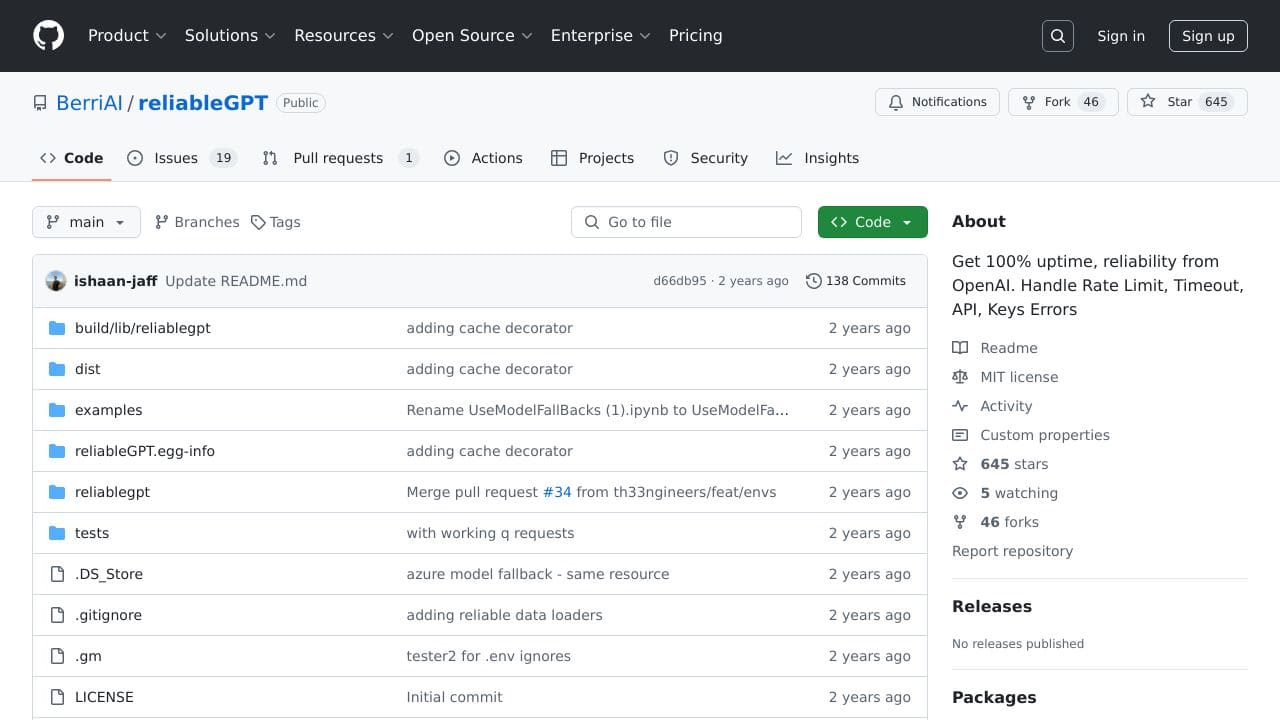Viewport: 1280px width, 720px height.
Task: Click ishaan-jaff's avatar image
Action: pyautogui.click(x=56, y=281)
